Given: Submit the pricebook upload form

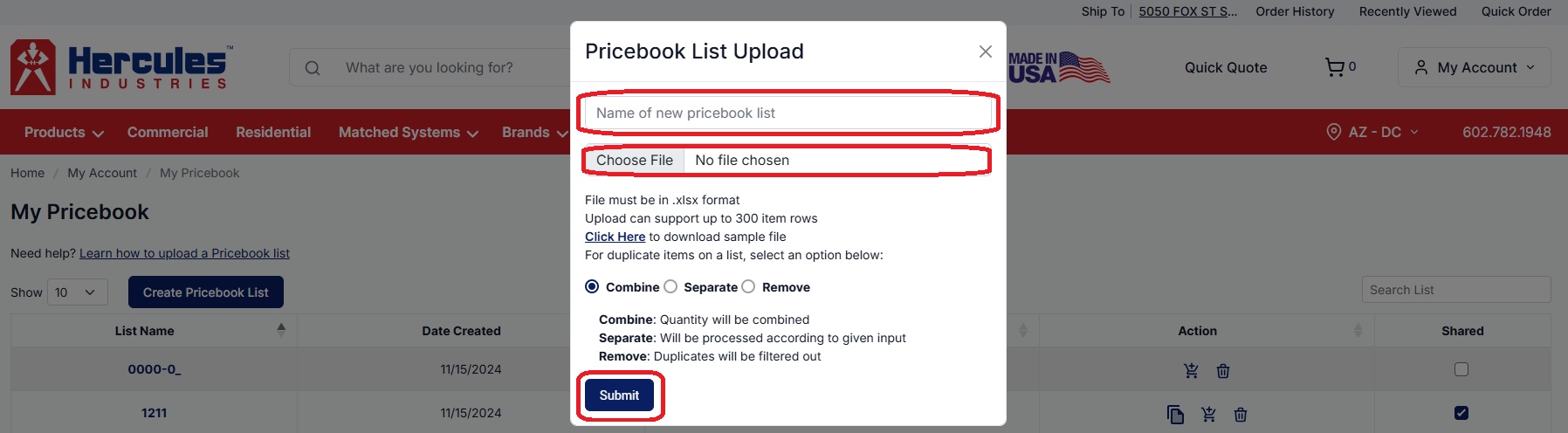Looking at the screenshot, I should (x=619, y=395).
